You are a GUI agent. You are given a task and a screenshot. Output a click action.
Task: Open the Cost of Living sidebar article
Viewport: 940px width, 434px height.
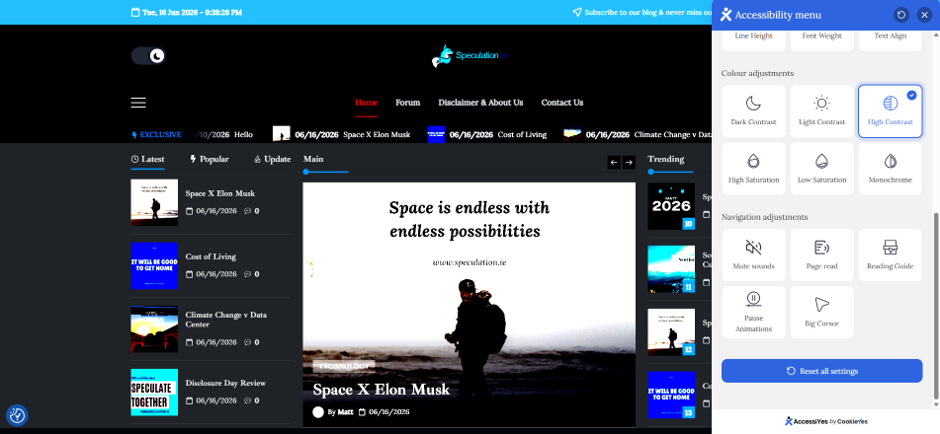pos(210,257)
